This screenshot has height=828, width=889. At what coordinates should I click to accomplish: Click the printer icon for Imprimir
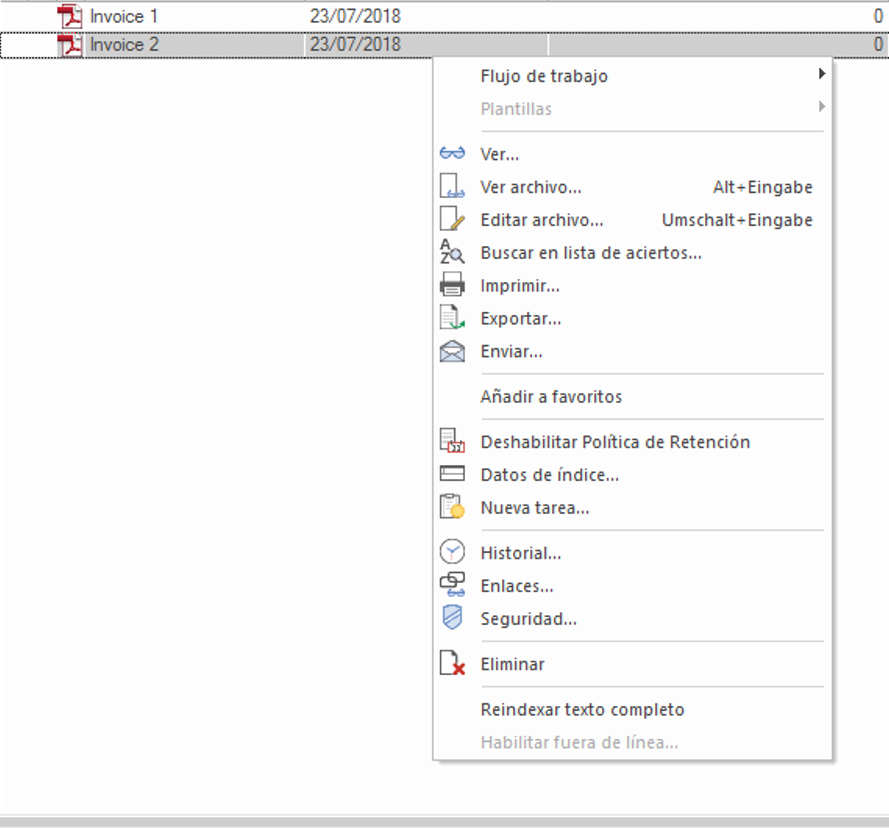[452, 285]
